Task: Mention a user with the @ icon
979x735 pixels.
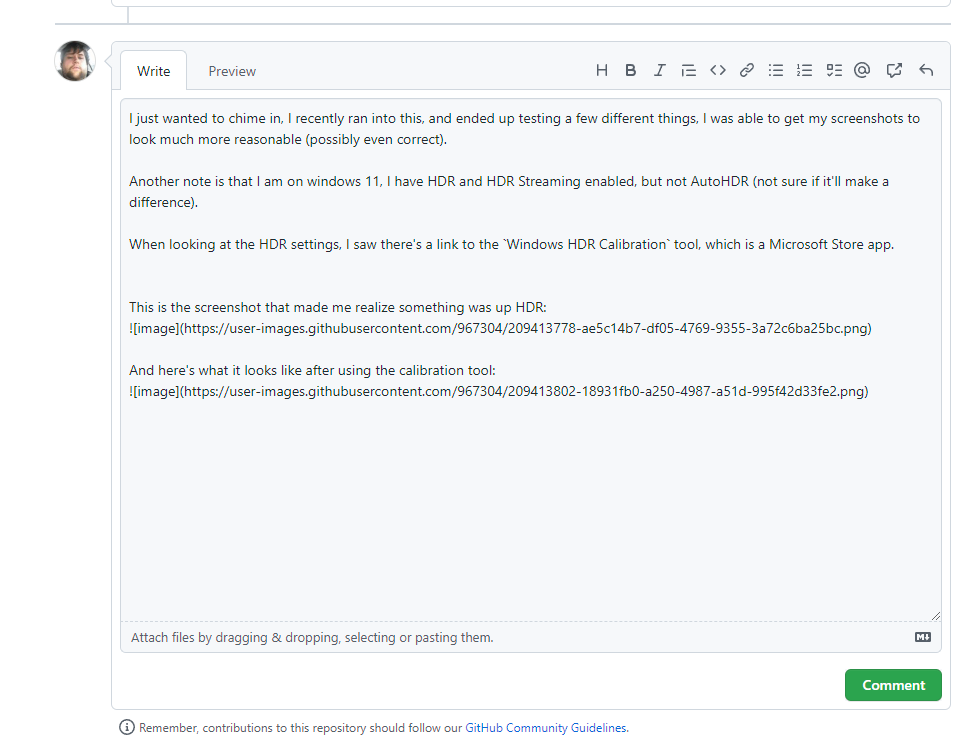Action: 862,70
